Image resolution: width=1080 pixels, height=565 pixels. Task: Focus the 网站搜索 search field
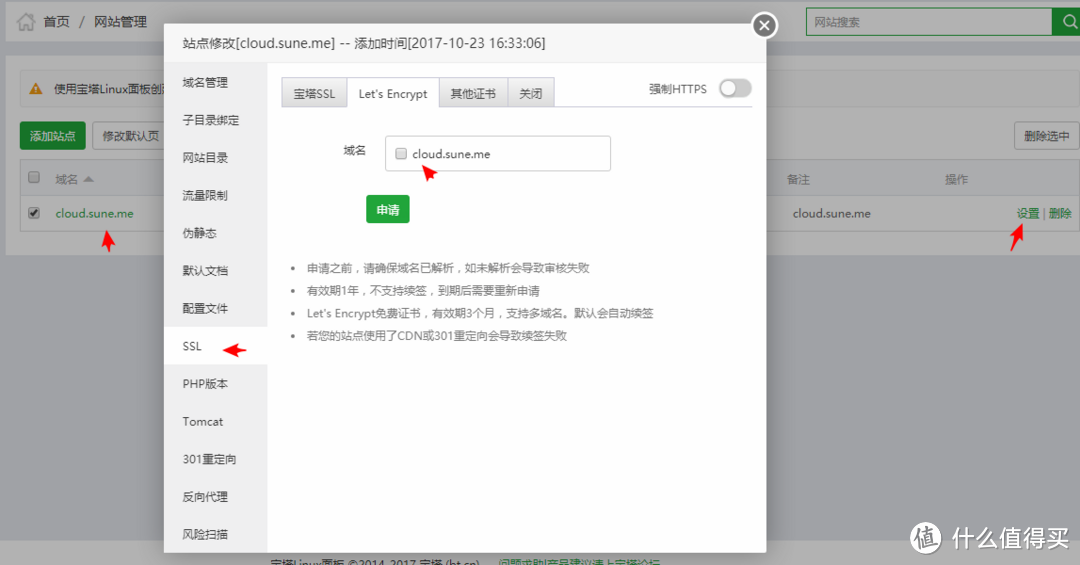click(929, 22)
